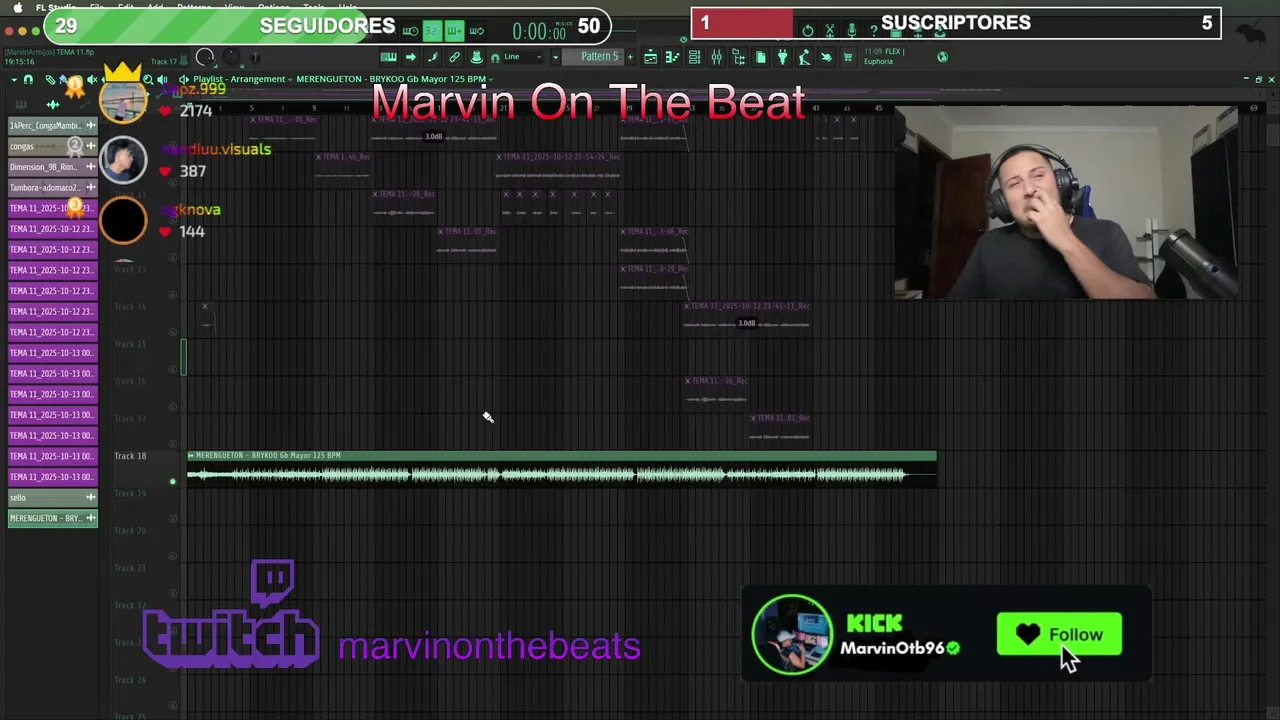1280x720 pixels.
Task: Click the project files page icon
Action: (761, 57)
